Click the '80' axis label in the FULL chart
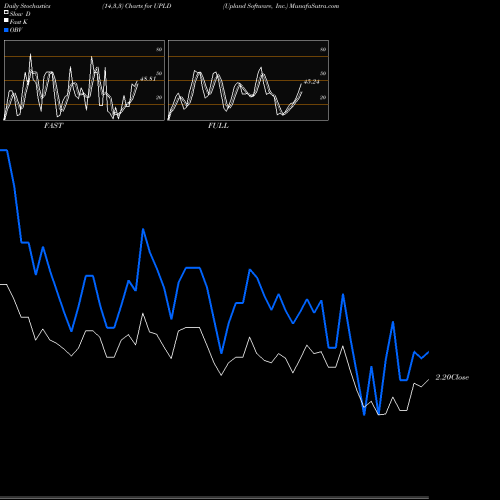 coord(323,49)
